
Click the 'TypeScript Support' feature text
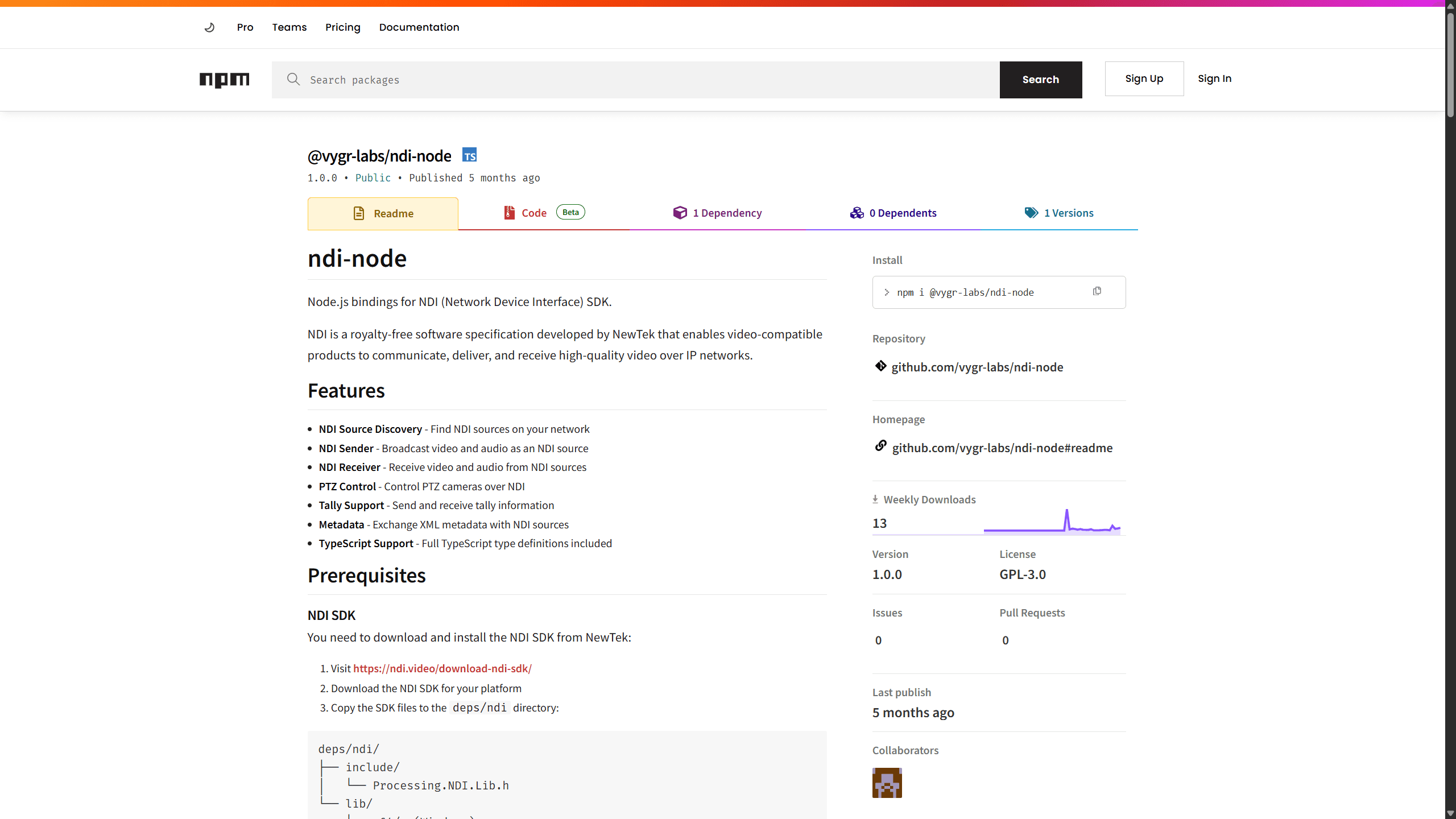pyautogui.click(x=366, y=543)
